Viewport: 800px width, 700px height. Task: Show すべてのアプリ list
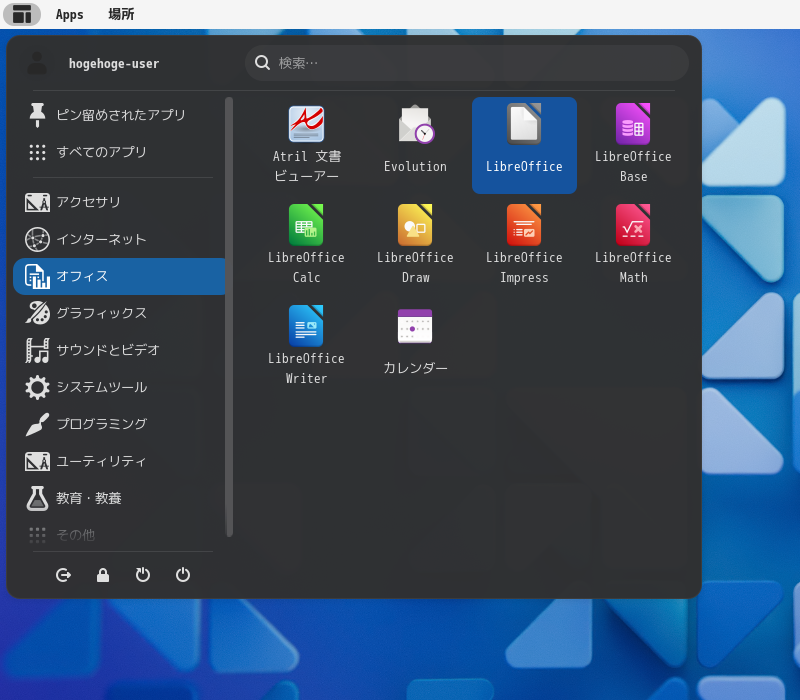pos(119,152)
